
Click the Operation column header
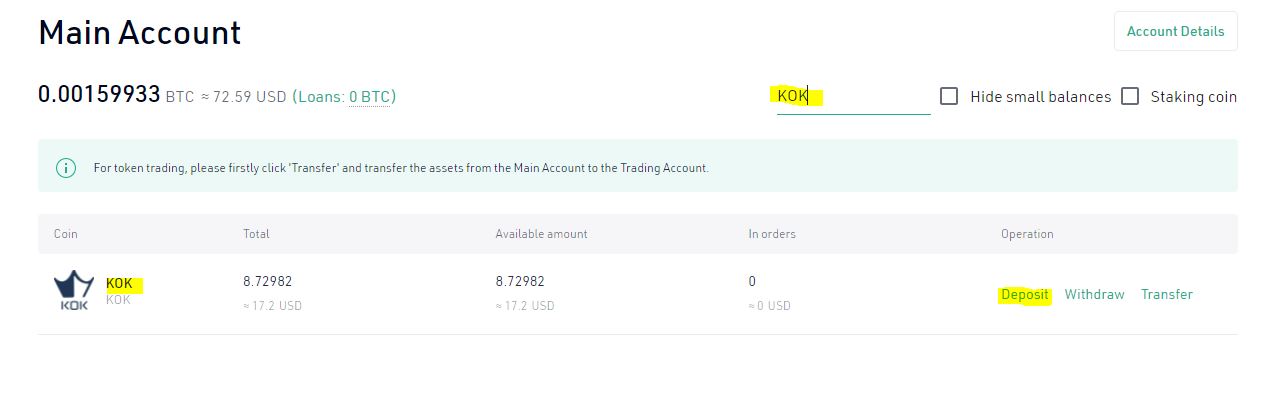pos(1027,234)
